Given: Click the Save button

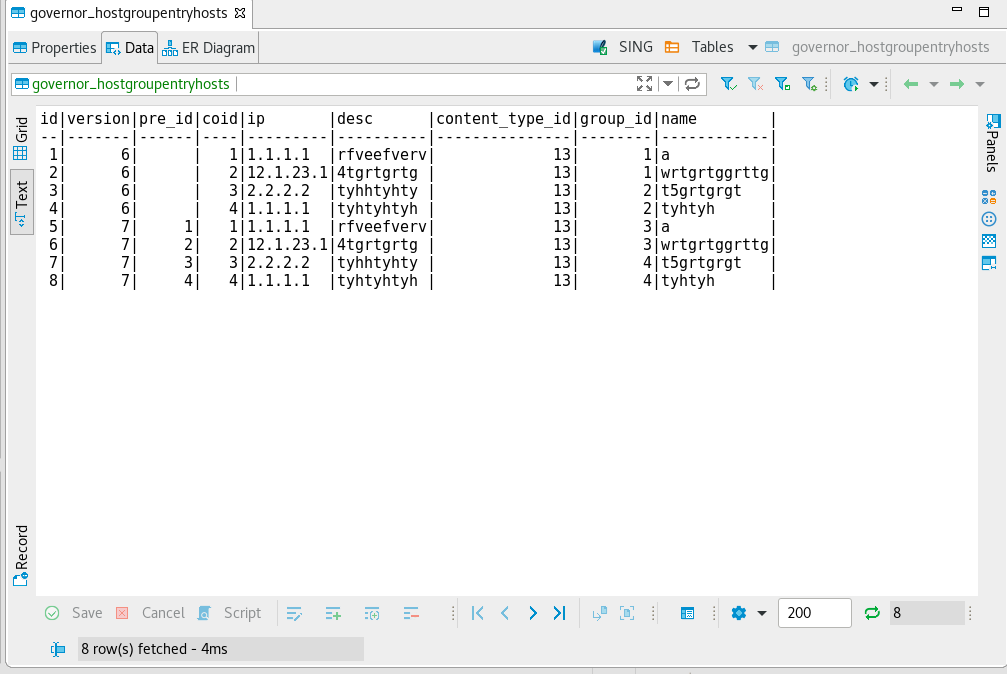Looking at the screenshot, I should point(74,613).
